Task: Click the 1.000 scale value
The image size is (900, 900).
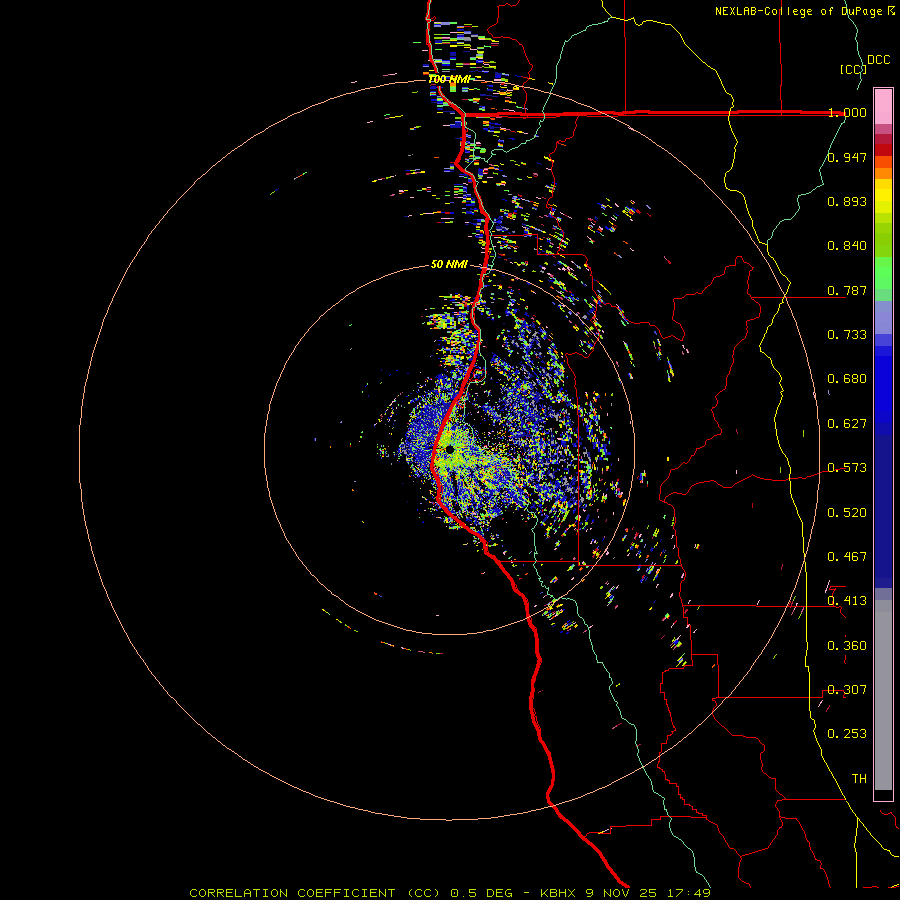Action: pyautogui.click(x=847, y=112)
